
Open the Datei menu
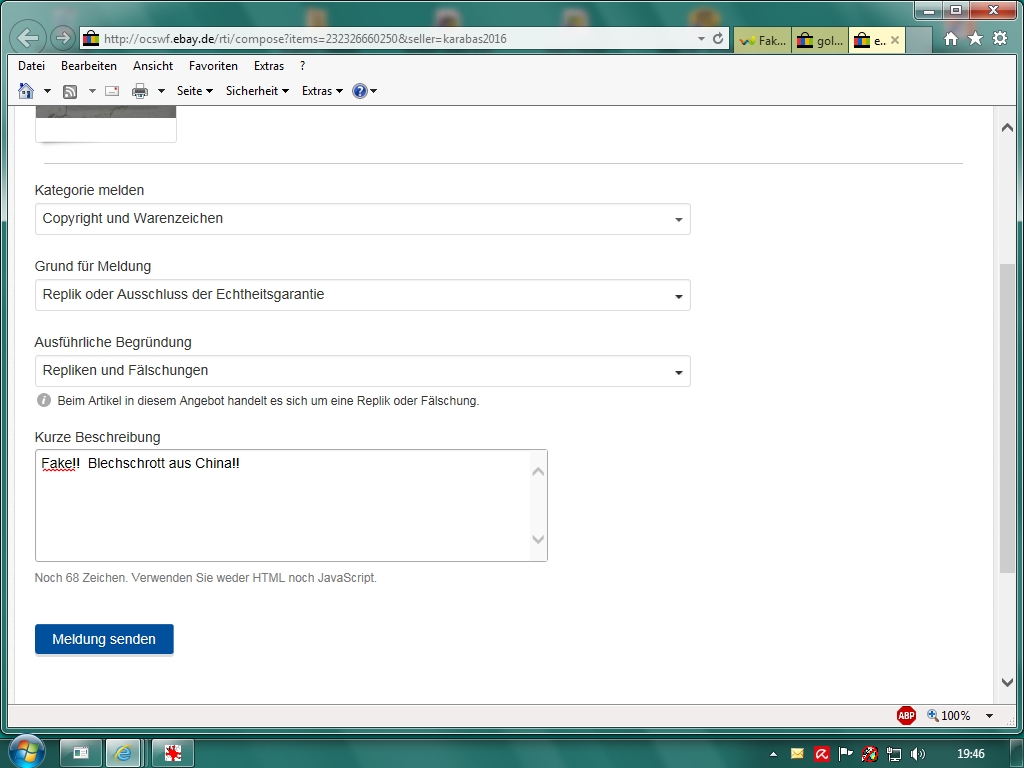coord(31,66)
